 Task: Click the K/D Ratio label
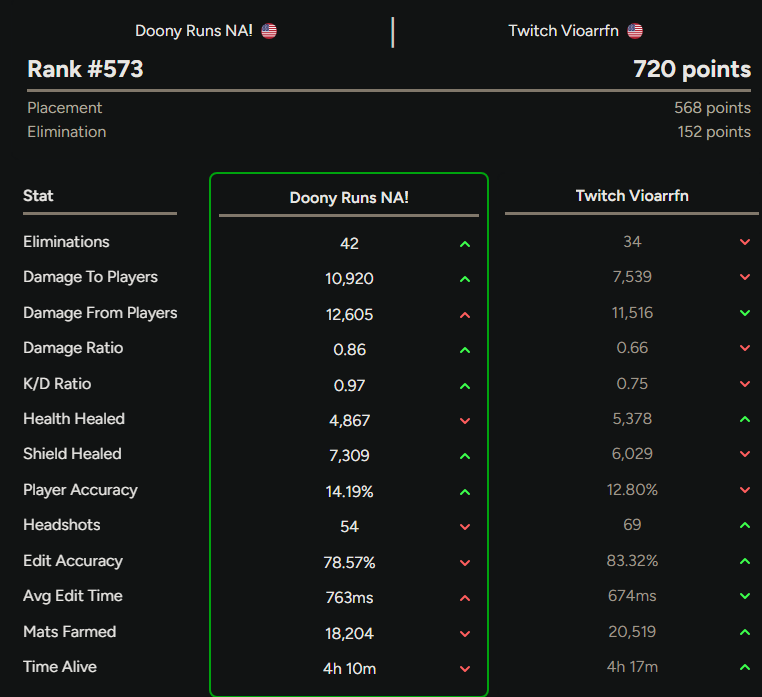(57, 384)
